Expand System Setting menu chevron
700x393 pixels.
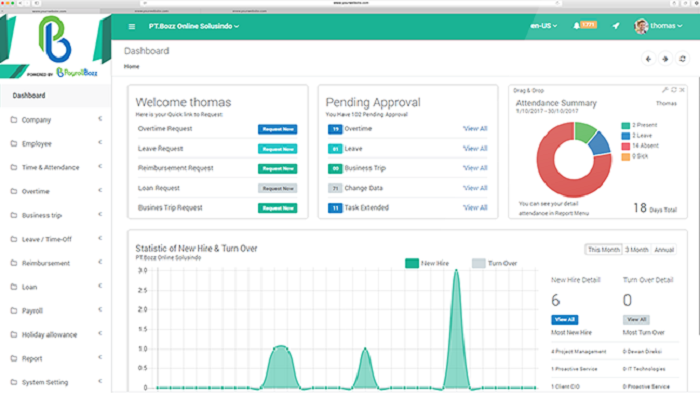(100, 381)
